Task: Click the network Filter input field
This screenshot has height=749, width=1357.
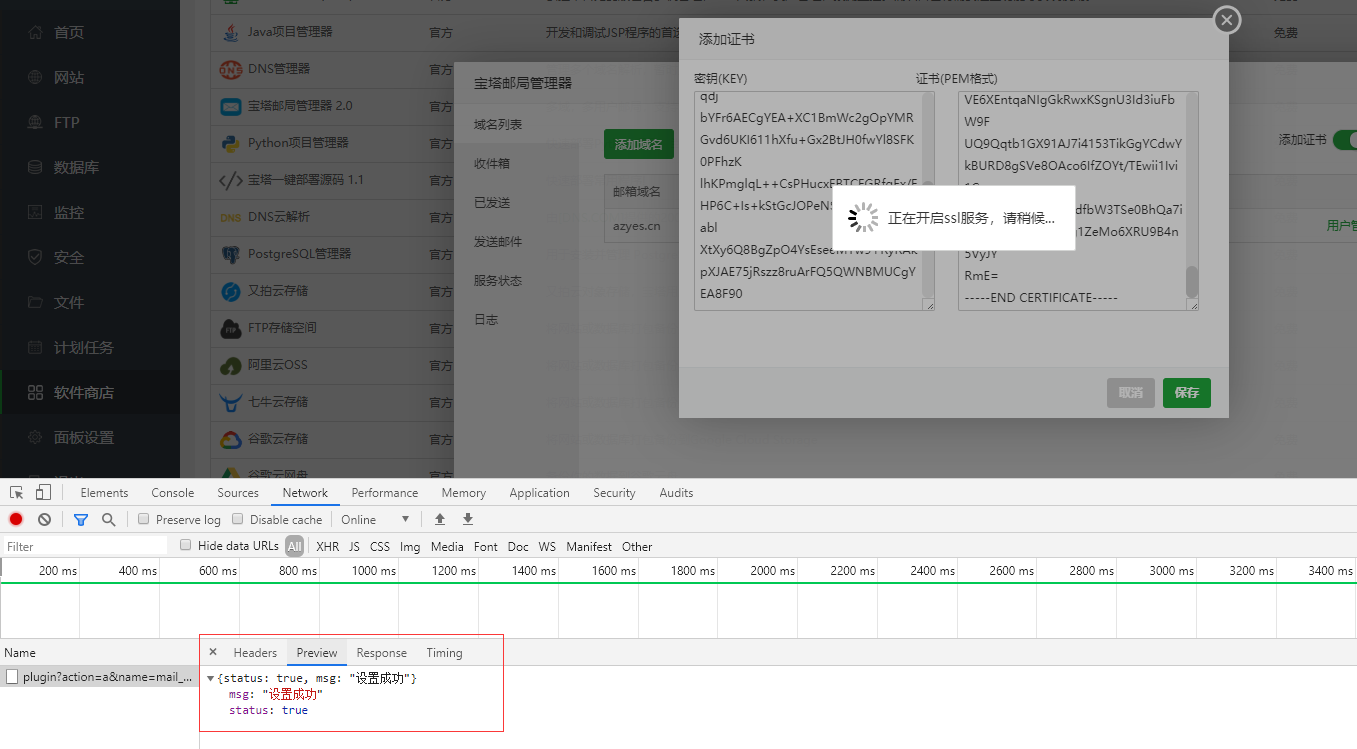Action: 85,546
